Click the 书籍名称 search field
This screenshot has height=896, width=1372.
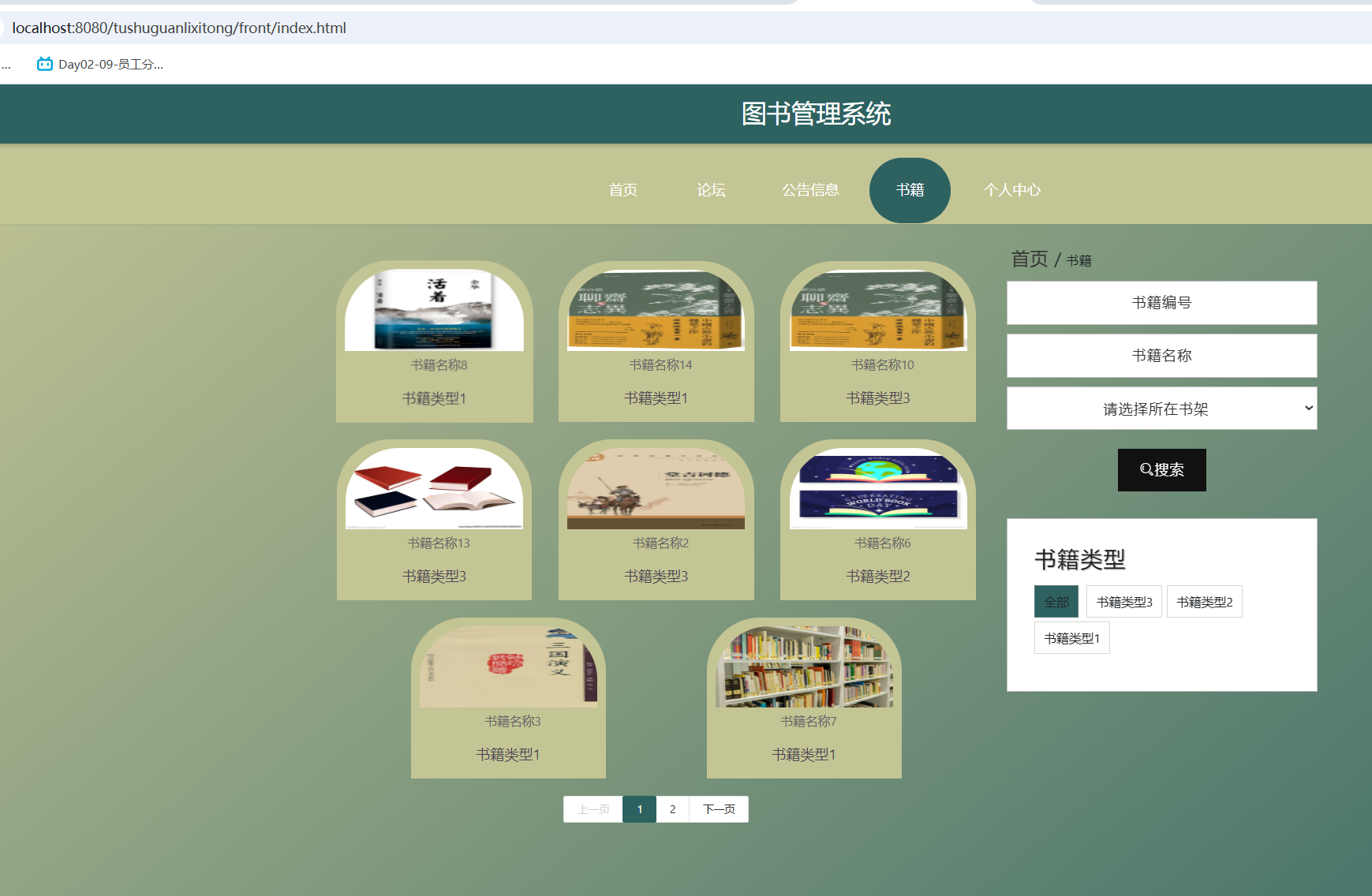[1161, 356]
